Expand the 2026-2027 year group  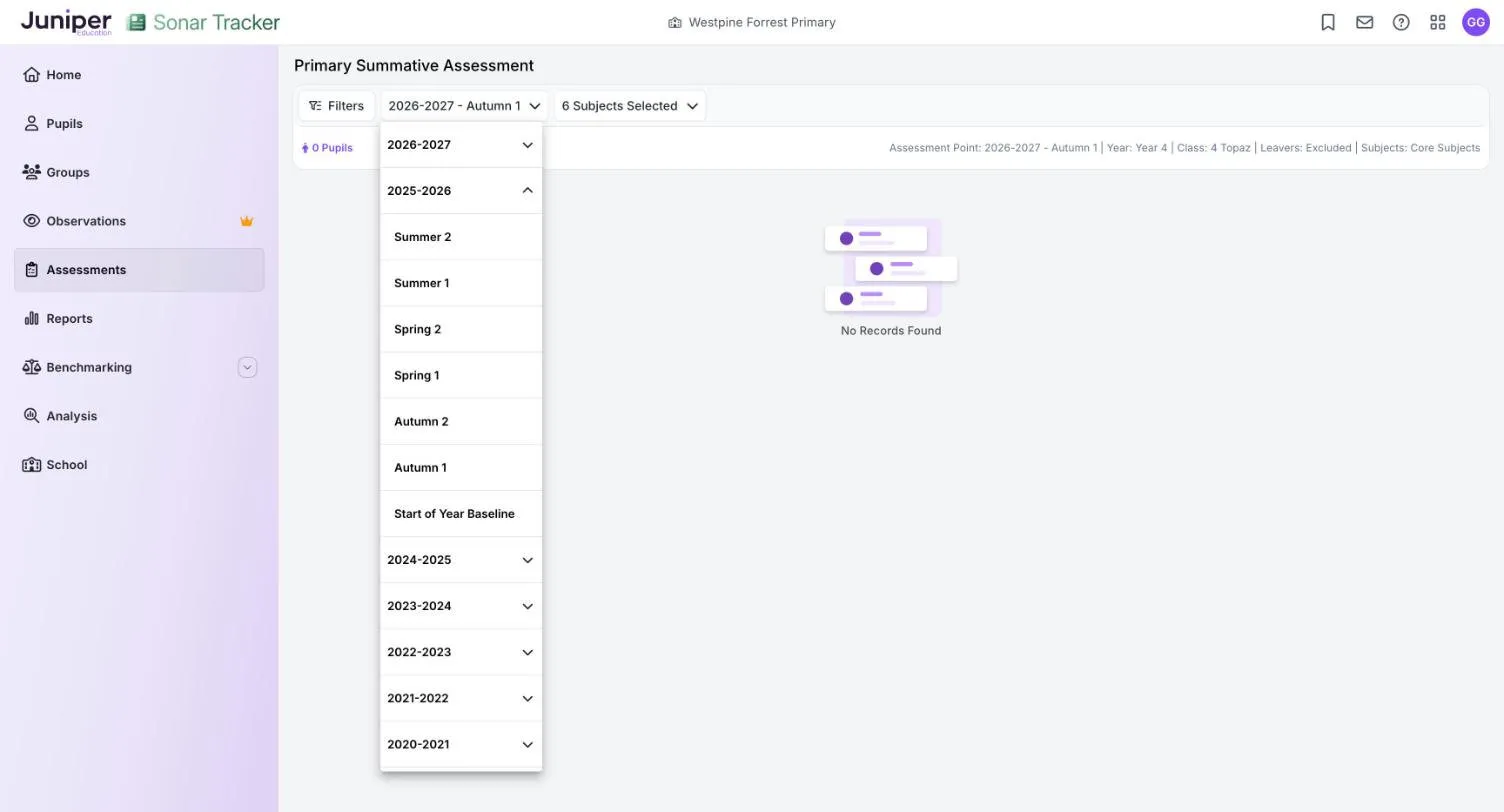point(461,145)
